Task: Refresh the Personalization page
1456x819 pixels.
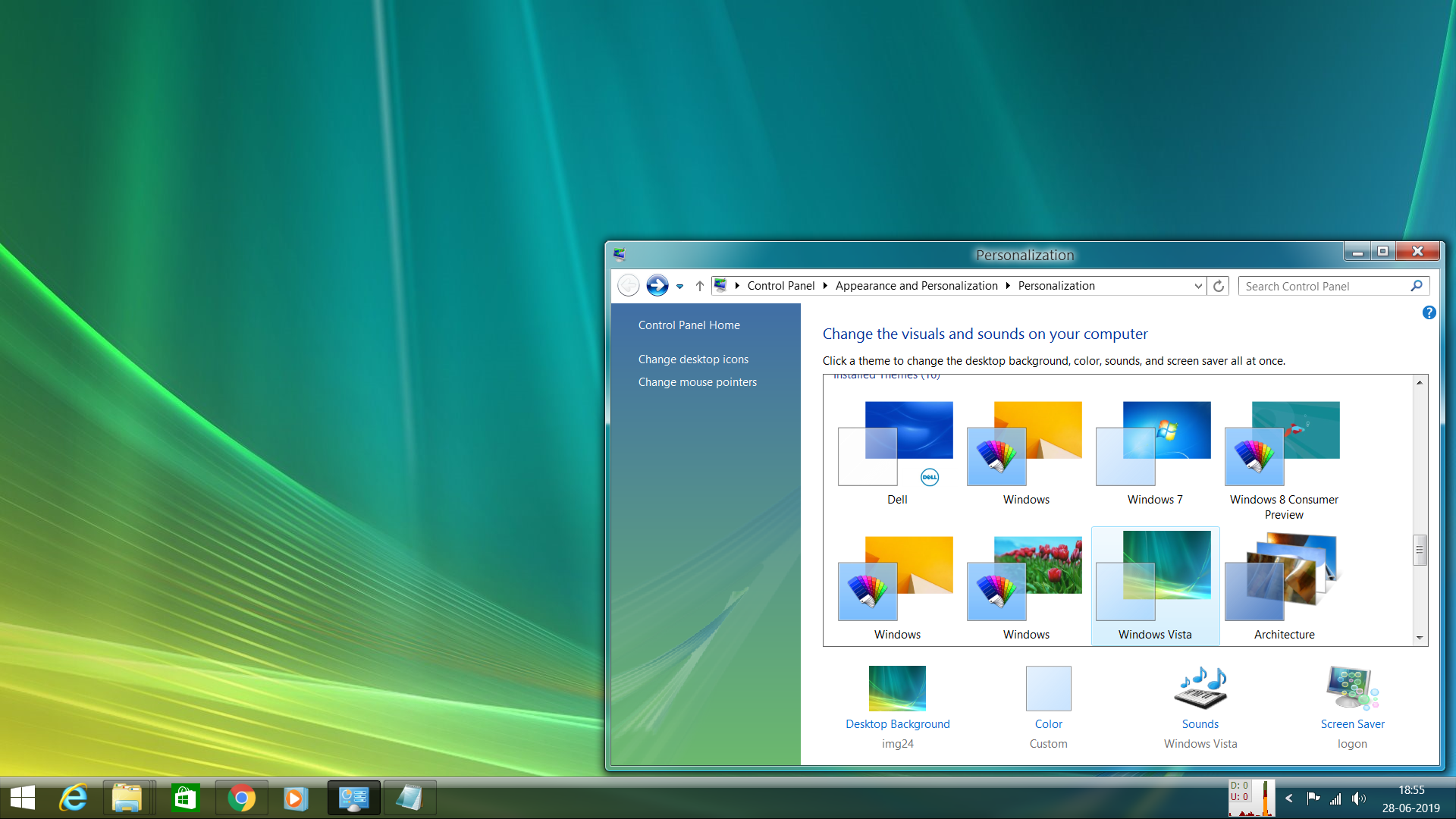Action: click(x=1219, y=286)
